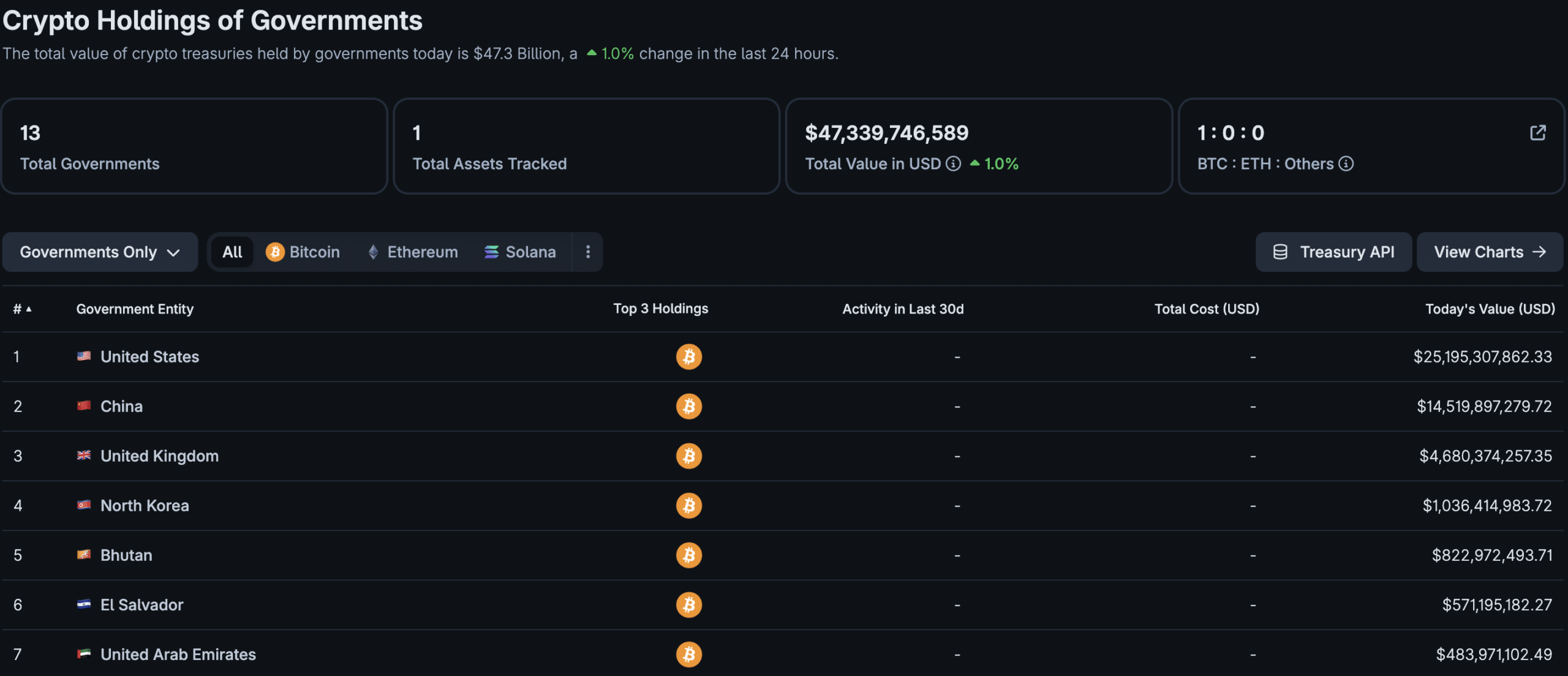1568x676 pixels.
Task: Sort by Total Cost (USD) column header
Action: [x=1207, y=309]
